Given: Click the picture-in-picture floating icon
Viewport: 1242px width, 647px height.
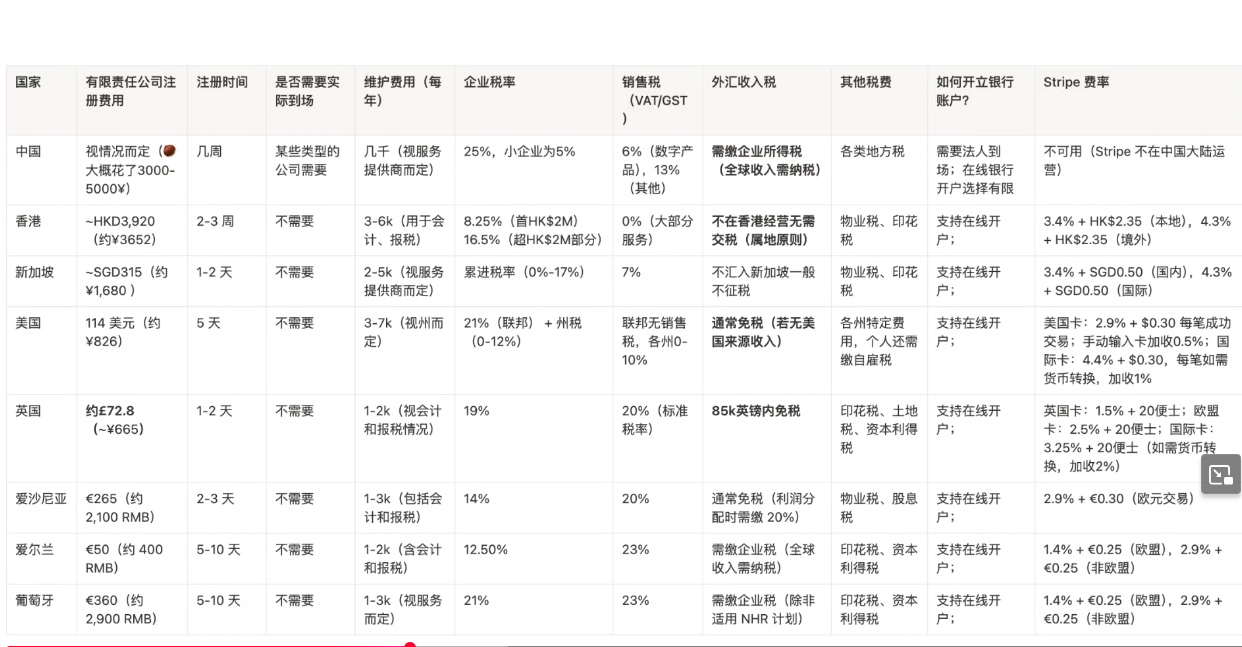Looking at the screenshot, I should pos(1220,475).
